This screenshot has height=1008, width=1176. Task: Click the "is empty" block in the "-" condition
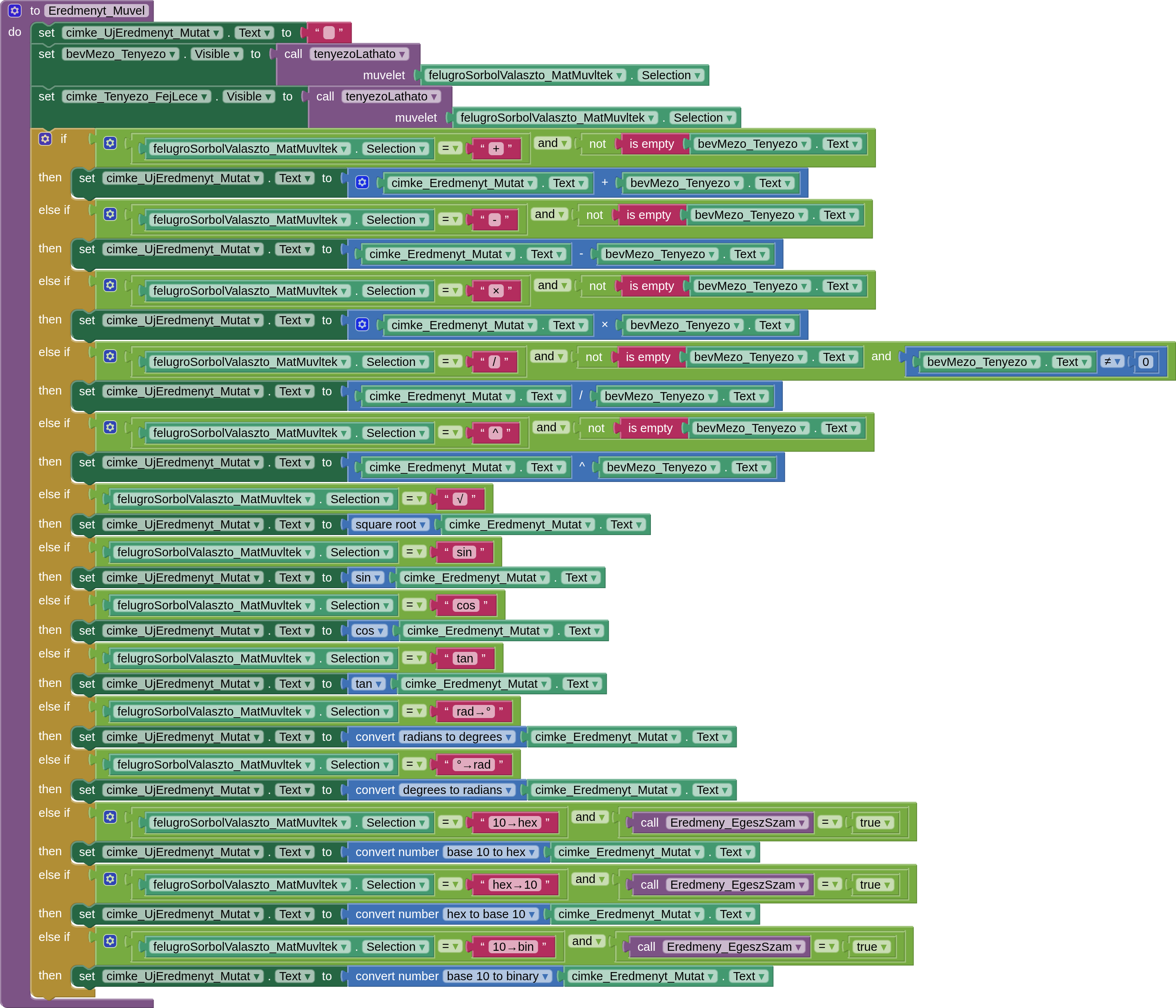click(x=648, y=215)
